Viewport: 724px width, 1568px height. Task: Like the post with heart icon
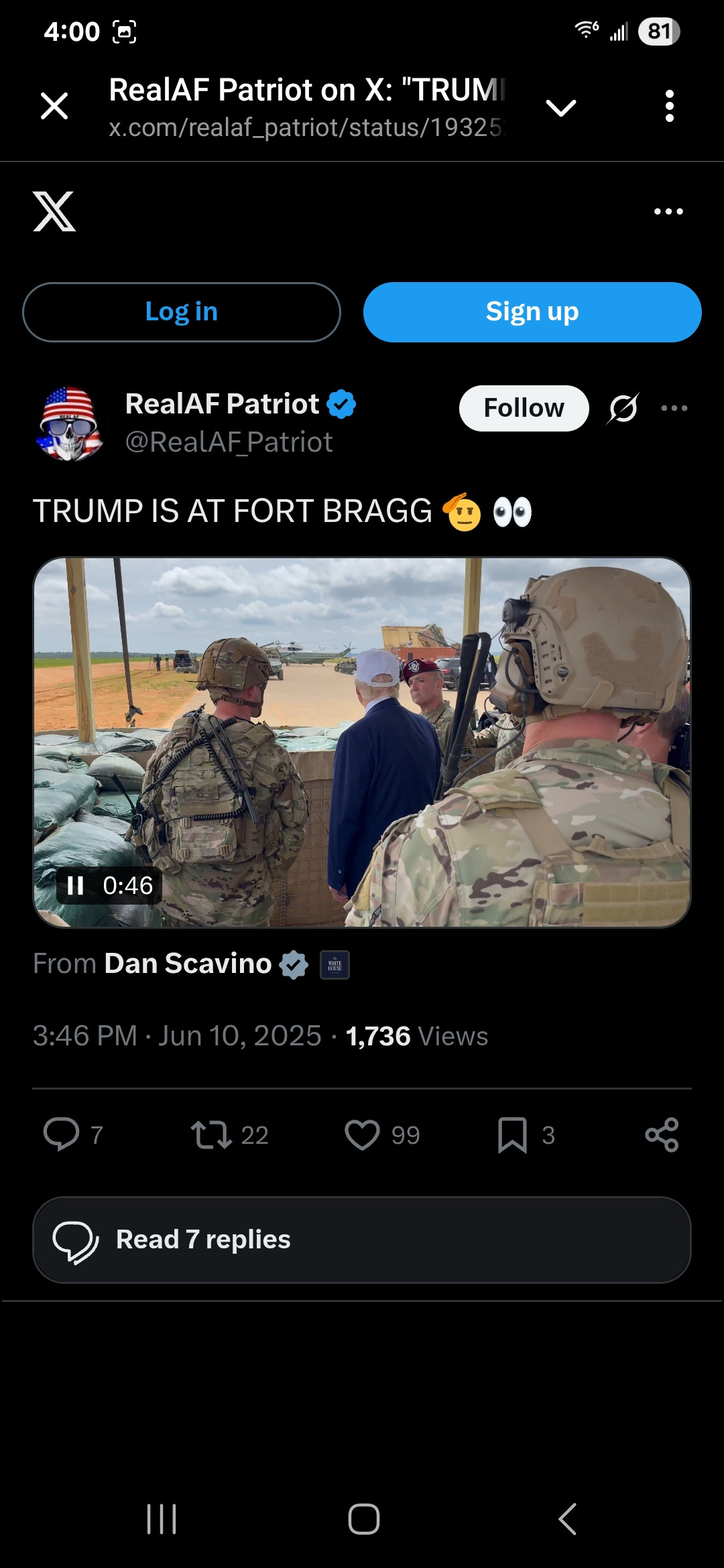coord(362,1134)
